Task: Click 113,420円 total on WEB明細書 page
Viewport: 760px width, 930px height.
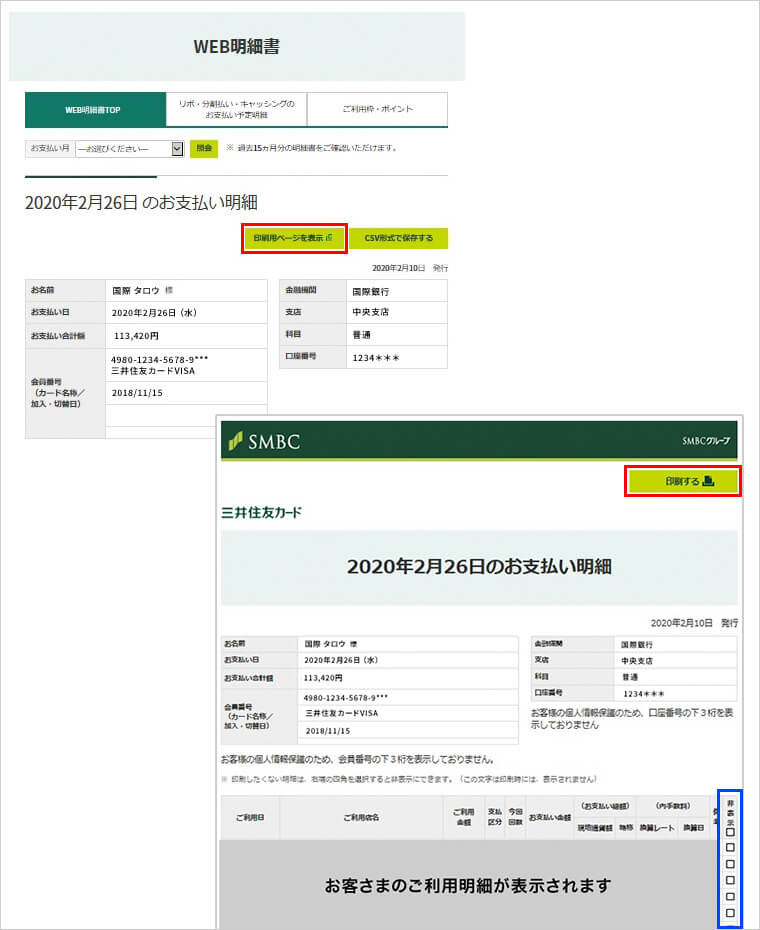Action: tap(136, 336)
